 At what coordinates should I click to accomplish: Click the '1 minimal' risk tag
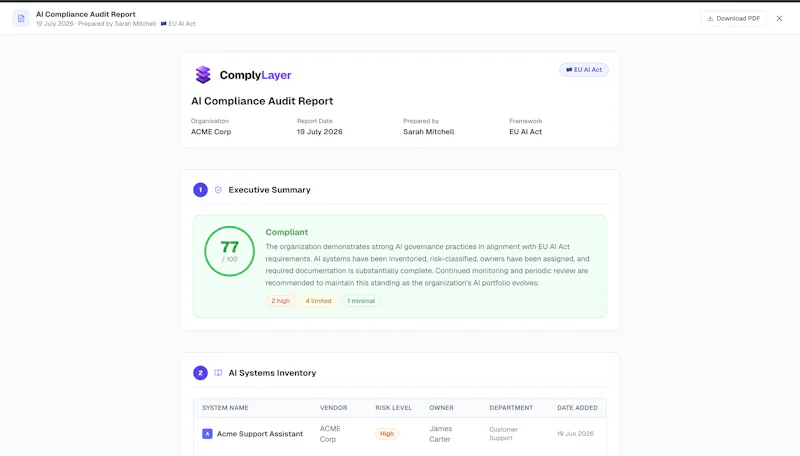[361, 301]
